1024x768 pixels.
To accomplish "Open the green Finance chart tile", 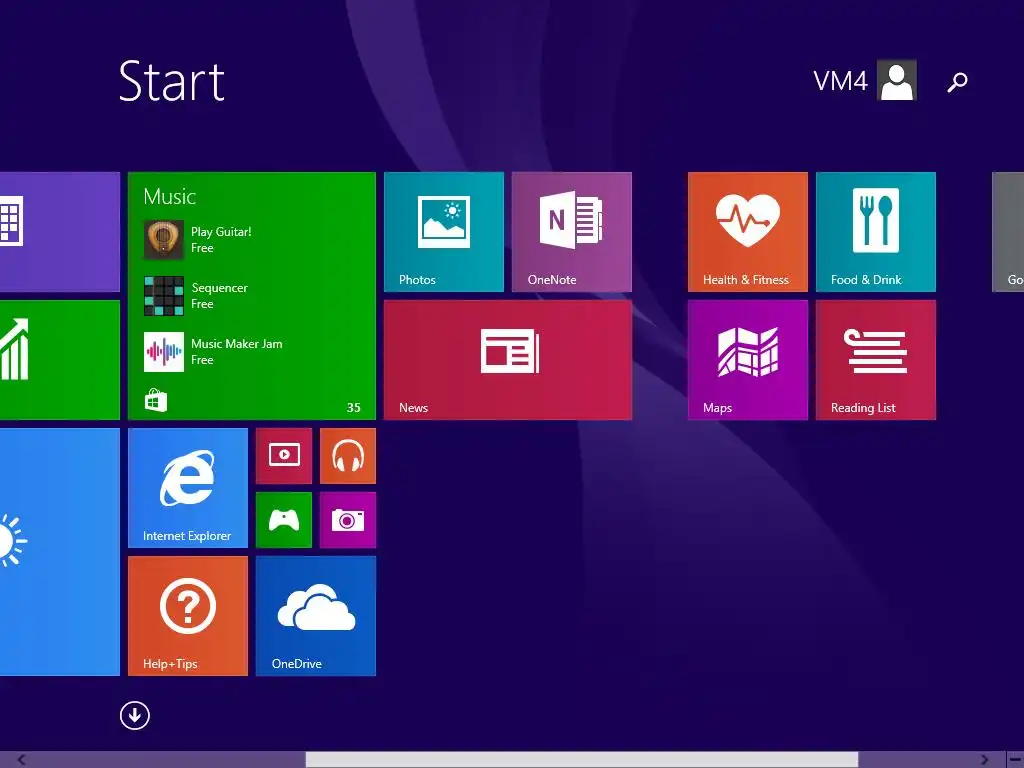I will [x=59, y=360].
